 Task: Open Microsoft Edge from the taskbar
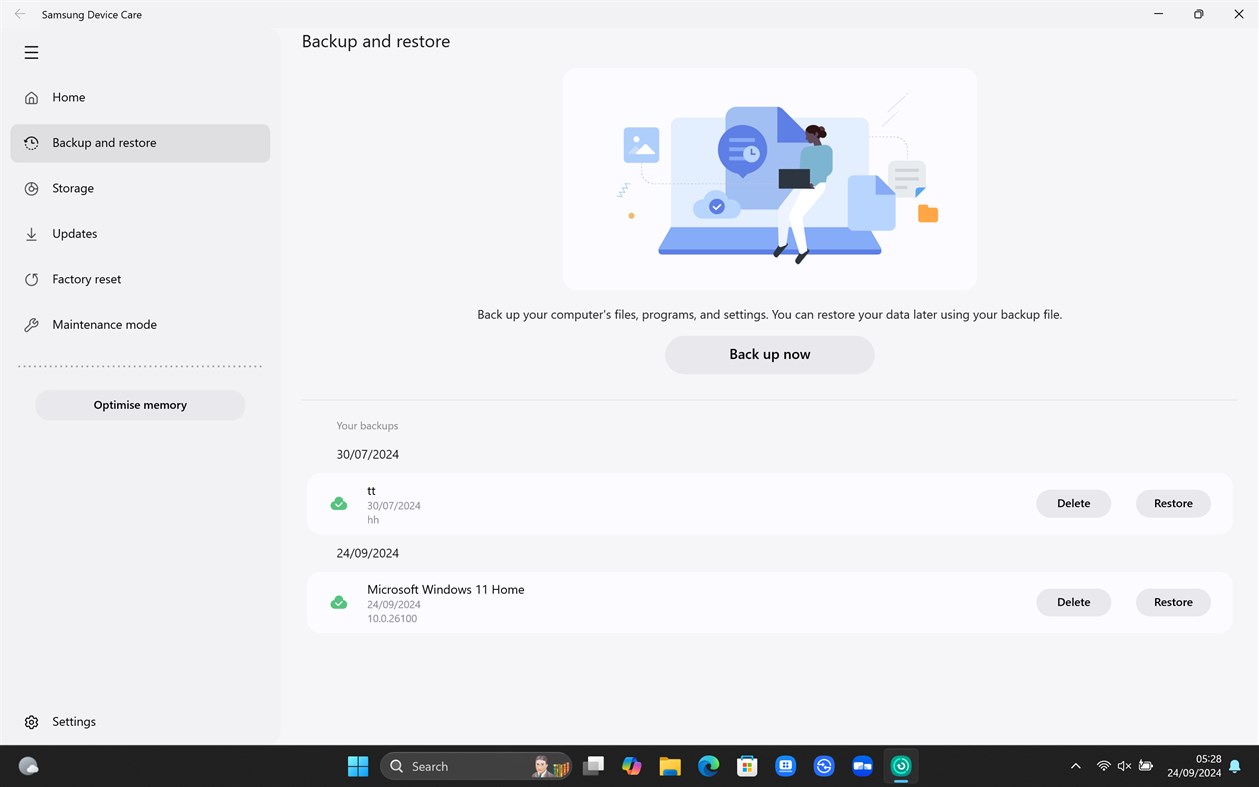coord(708,765)
